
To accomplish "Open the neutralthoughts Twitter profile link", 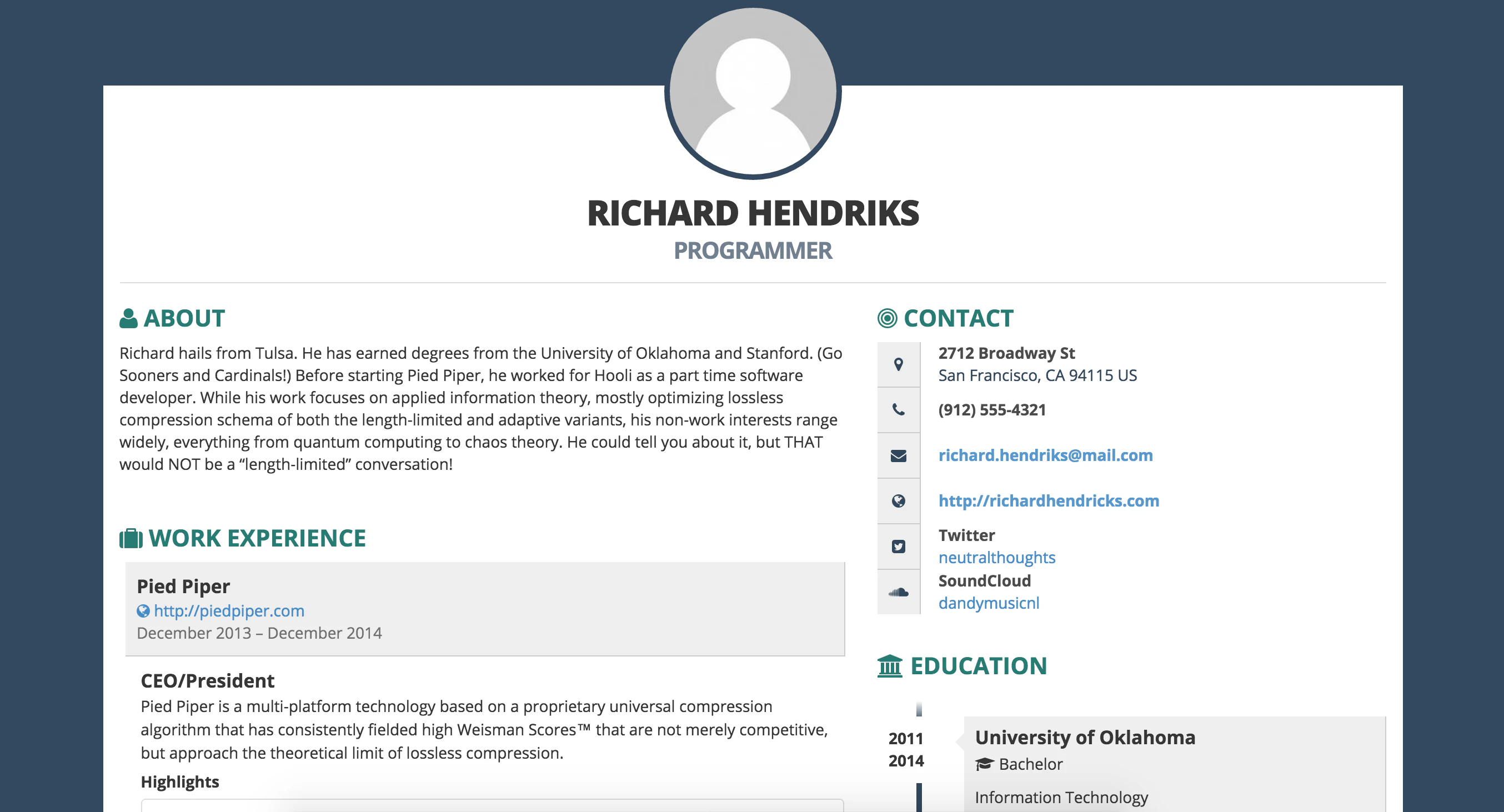I will pos(996,558).
